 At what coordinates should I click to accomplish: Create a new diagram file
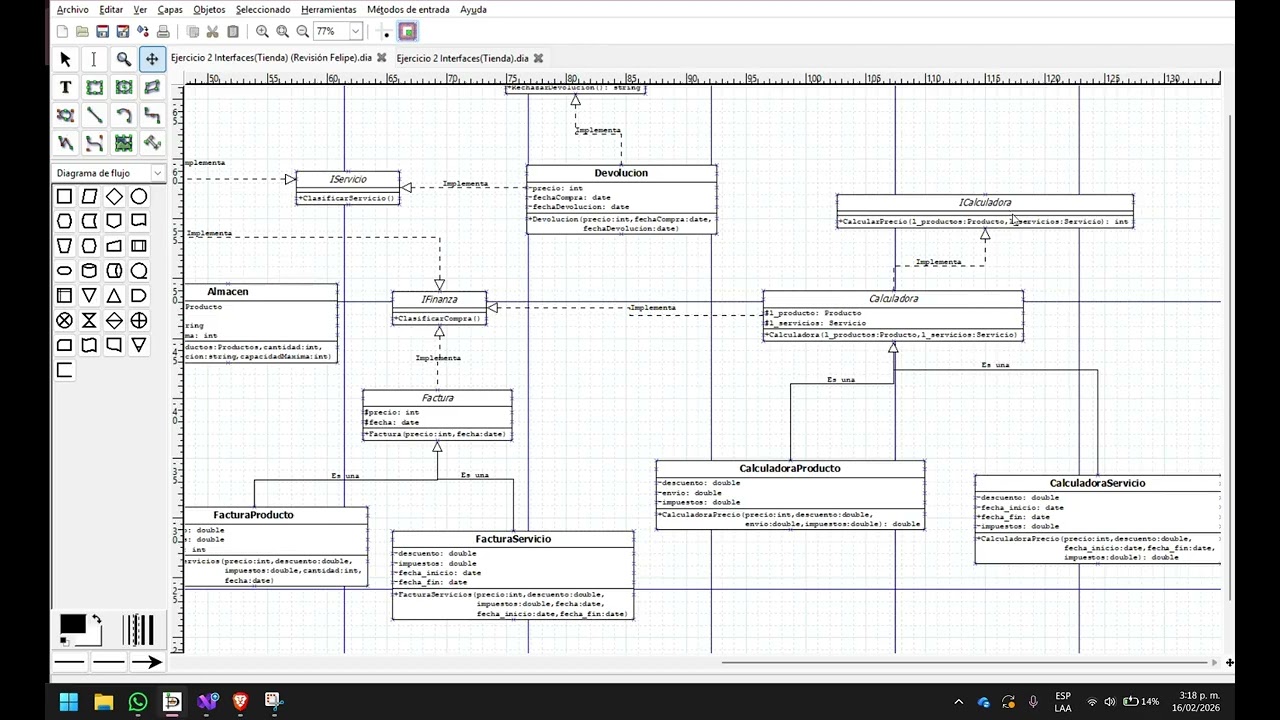pyautogui.click(x=63, y=32)
